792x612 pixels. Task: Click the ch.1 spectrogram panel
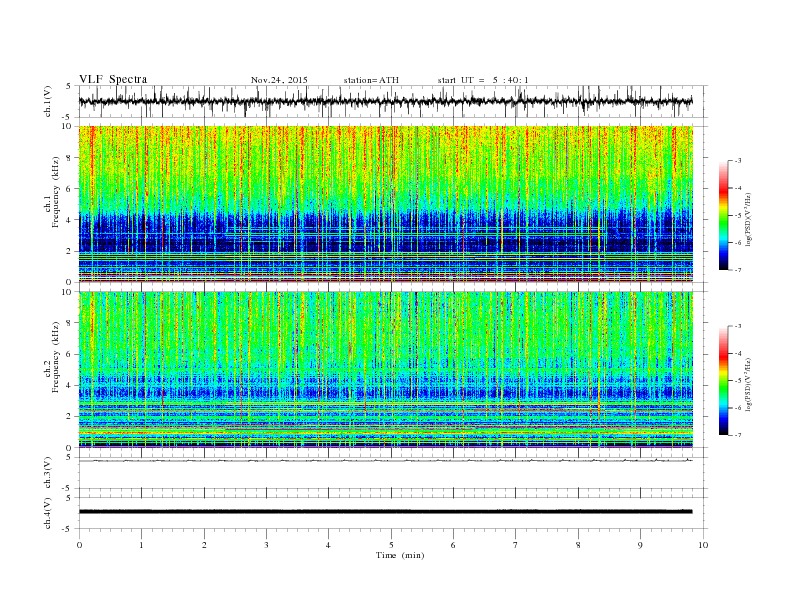386,204
